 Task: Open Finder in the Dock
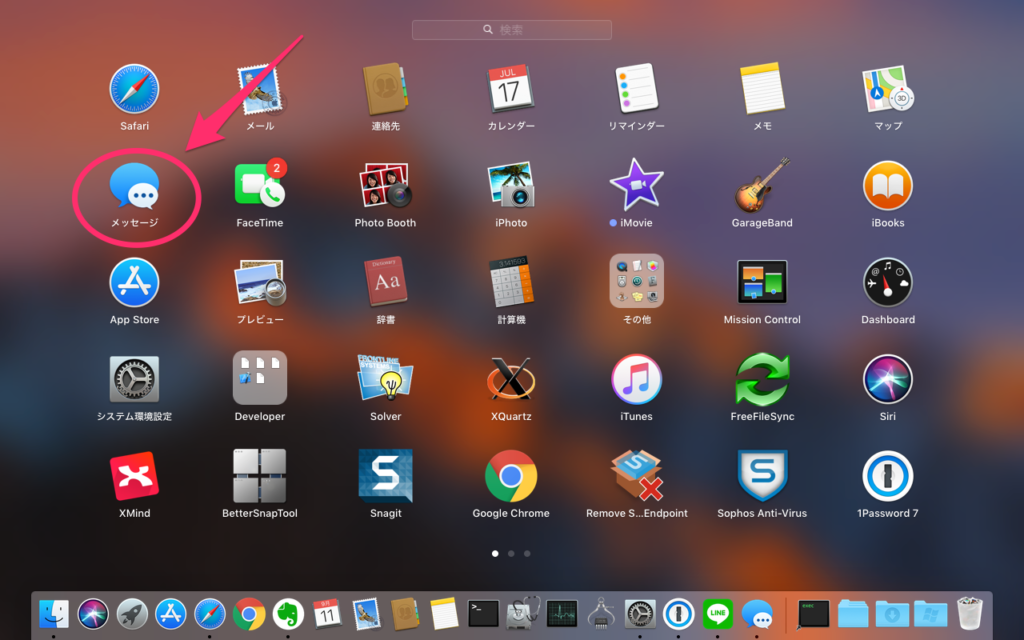54,613
